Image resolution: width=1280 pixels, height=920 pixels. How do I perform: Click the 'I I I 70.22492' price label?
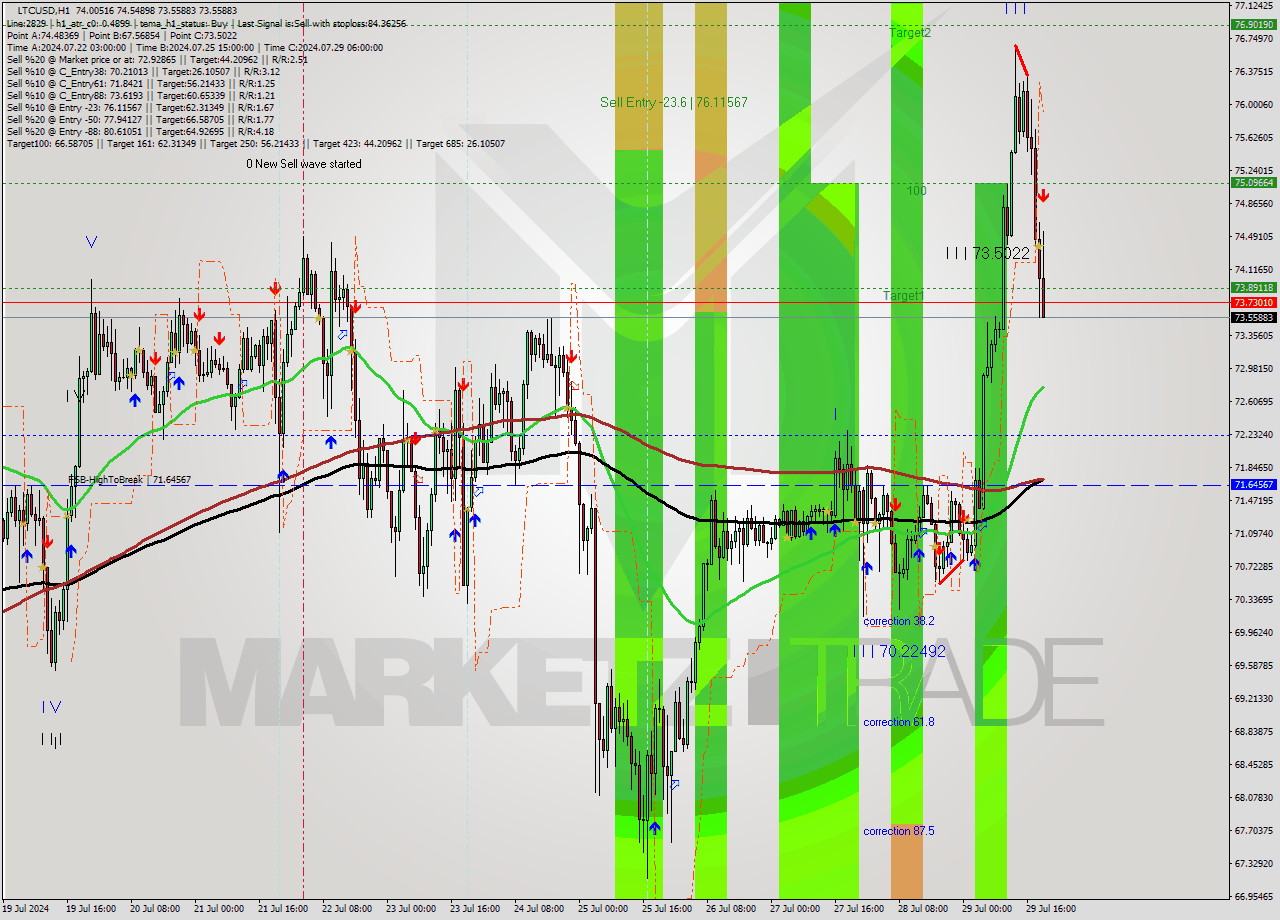point(899,651)
